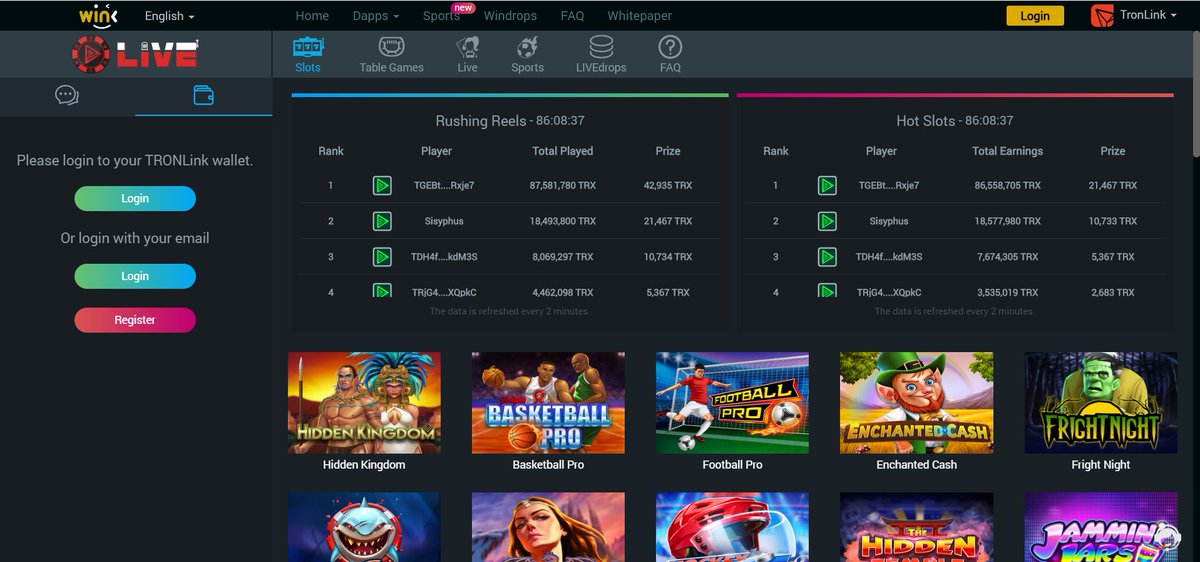
Task: Open the FAQ question-mark icon
Action: [x=670, y=47]
